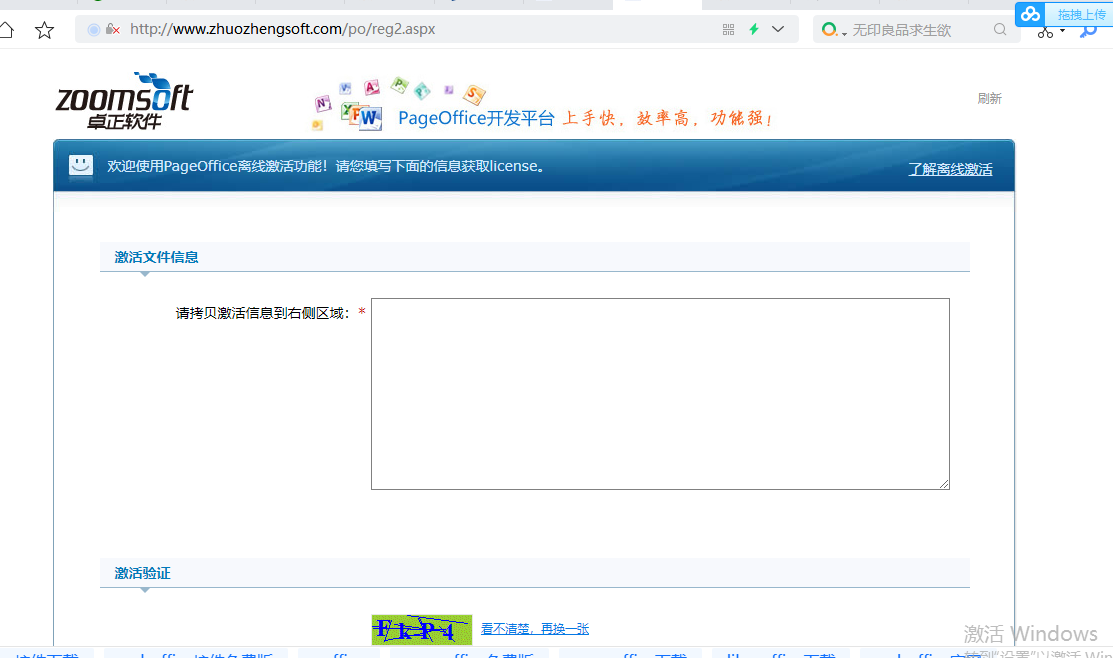Click the 刷新 refresh link

pos(989,99)
